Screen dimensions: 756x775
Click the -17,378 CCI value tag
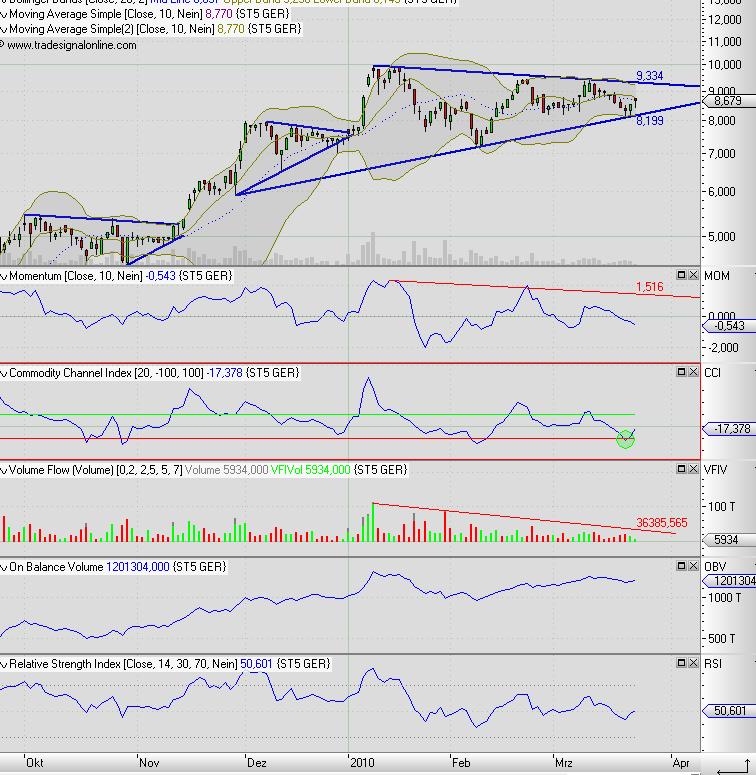(729, 429)
